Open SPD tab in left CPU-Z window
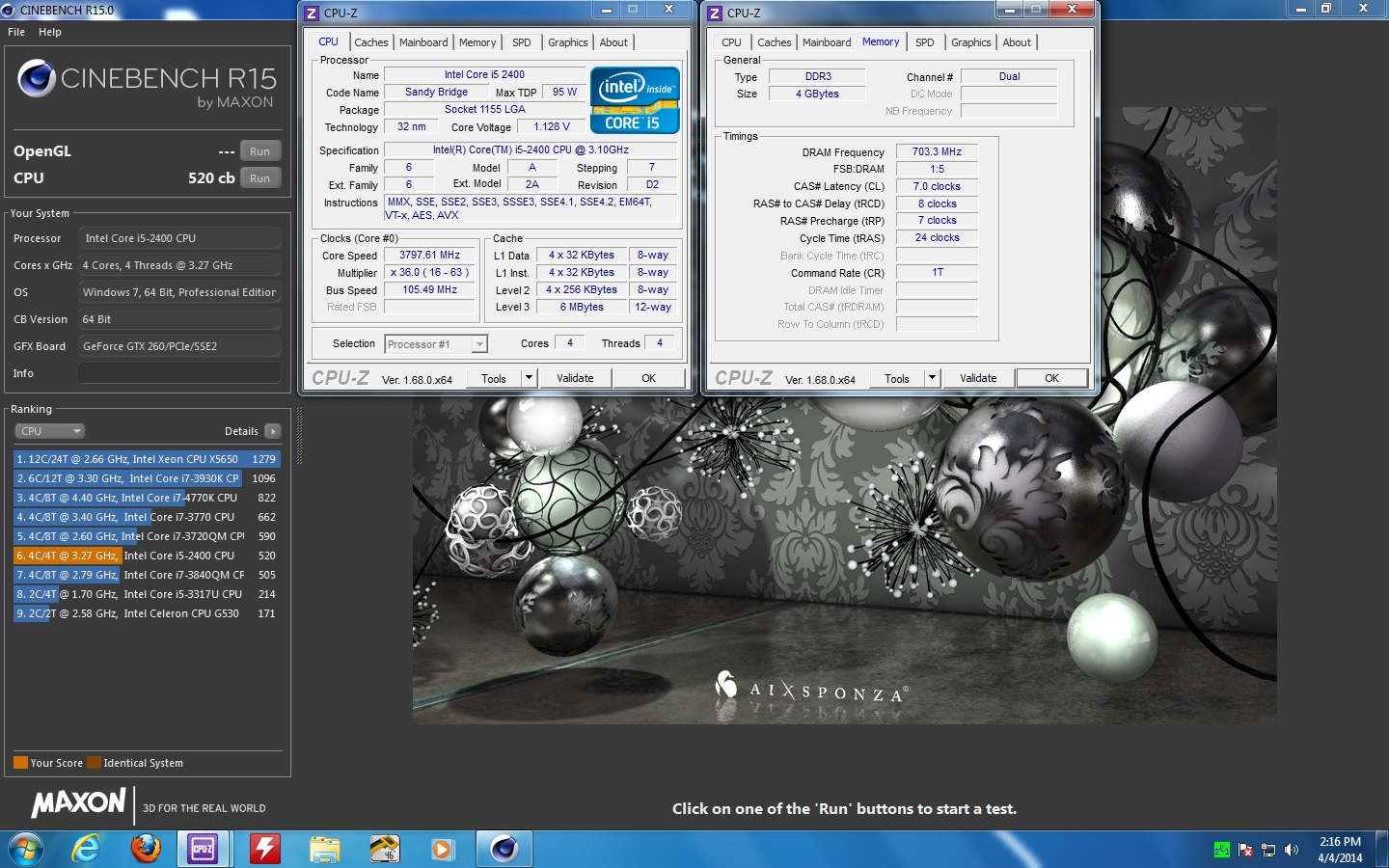 pyautogui.click(x=522, y=42)
